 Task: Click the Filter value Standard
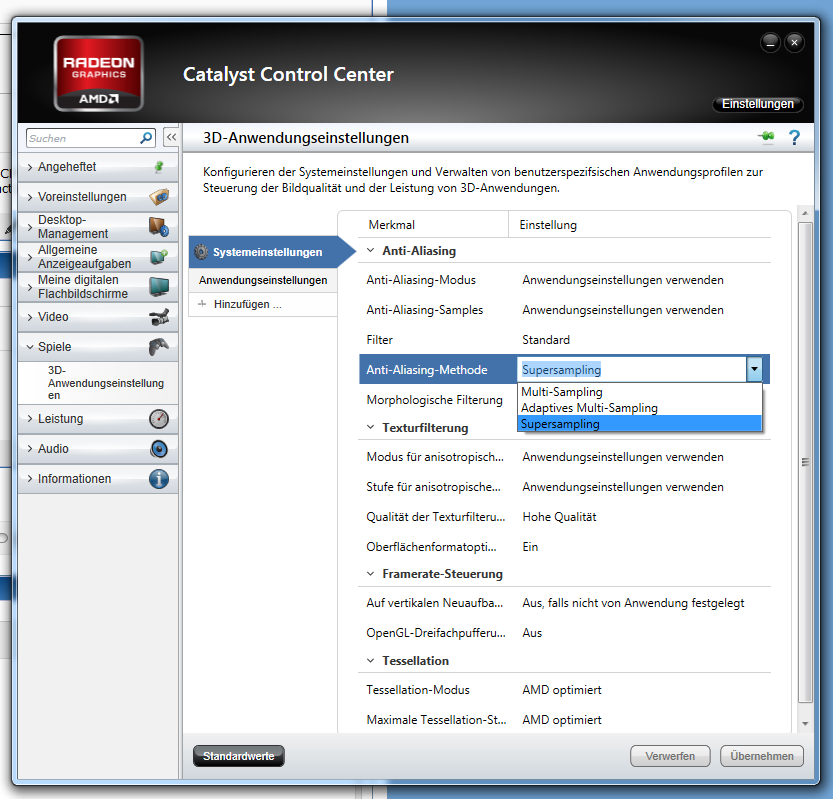546,339
